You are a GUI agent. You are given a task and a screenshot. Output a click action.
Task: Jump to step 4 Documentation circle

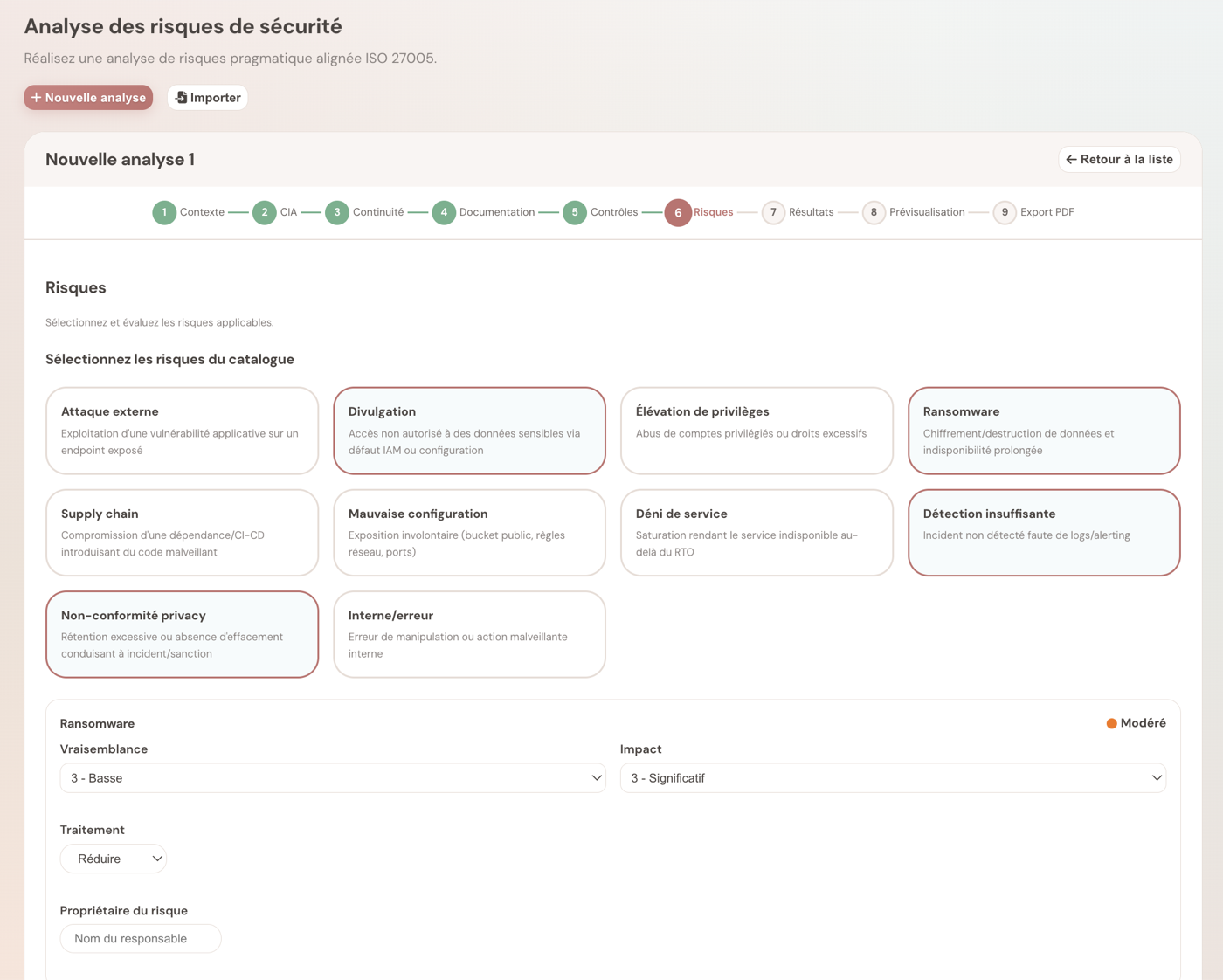click(x=444, y=212)
